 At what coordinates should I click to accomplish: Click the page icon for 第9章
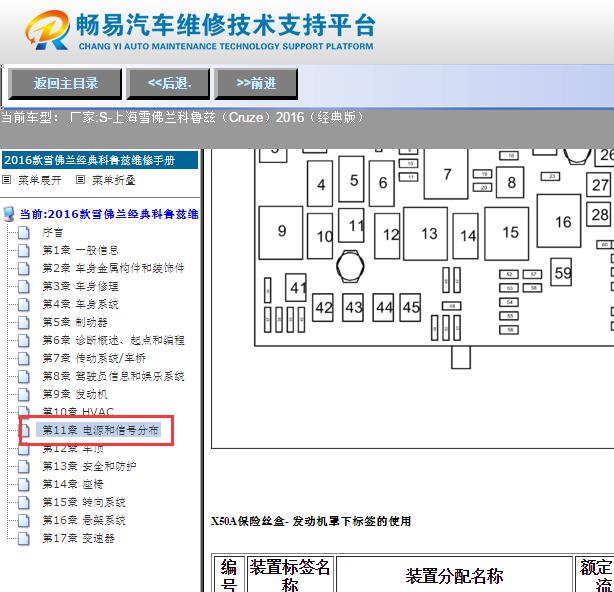click(23, 394)
